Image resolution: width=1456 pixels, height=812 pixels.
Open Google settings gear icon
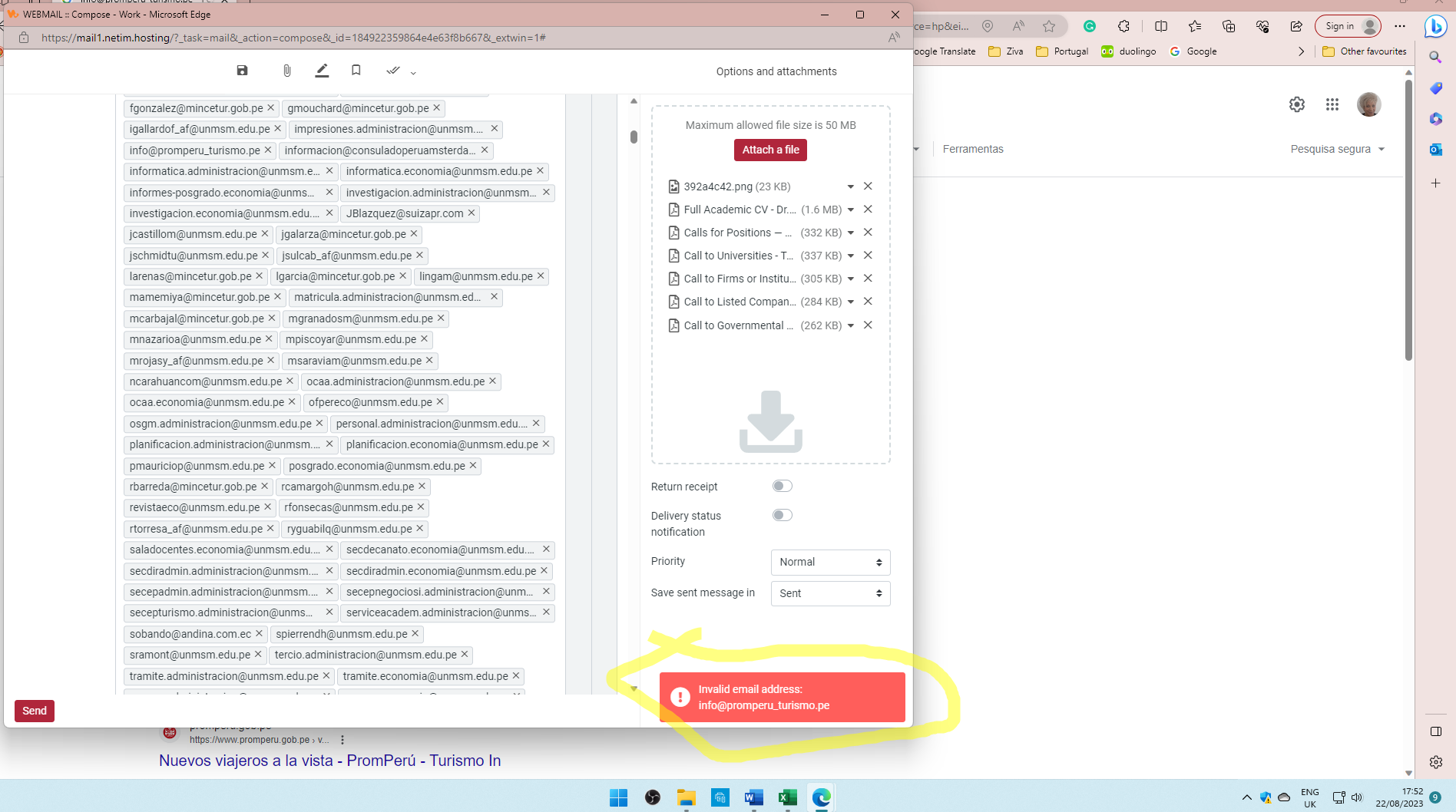click(1297, 104)
